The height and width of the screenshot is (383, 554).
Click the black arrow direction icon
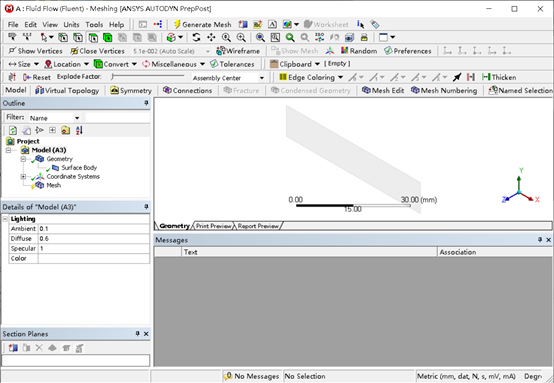[x=457, y=77]
